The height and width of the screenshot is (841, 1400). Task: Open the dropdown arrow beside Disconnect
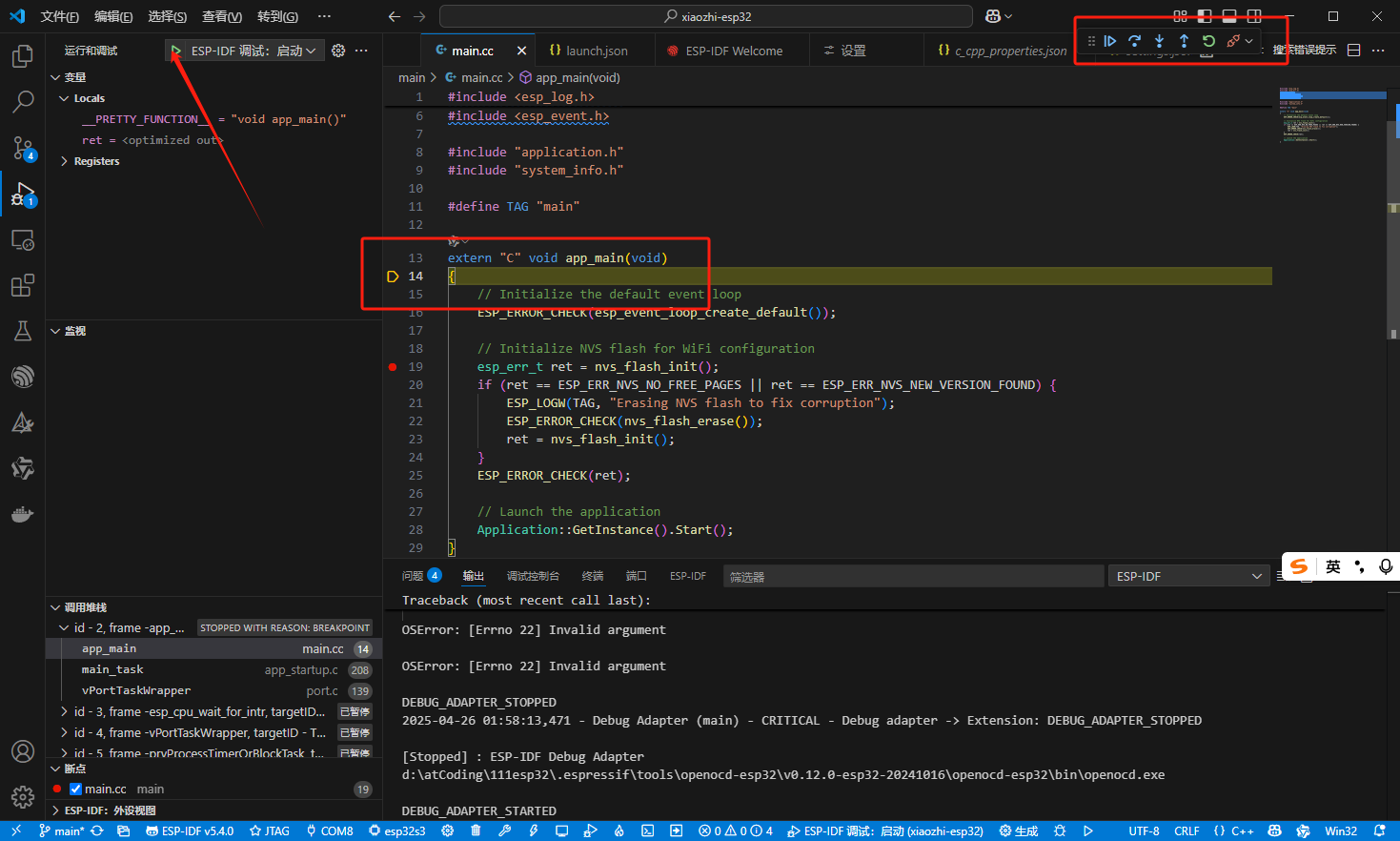pos(1249,41)
